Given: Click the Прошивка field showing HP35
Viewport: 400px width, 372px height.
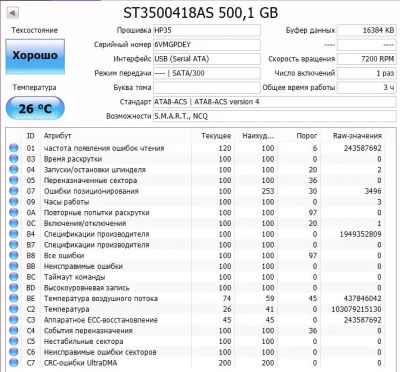Looking at the screenshot, I should [207, 30].
